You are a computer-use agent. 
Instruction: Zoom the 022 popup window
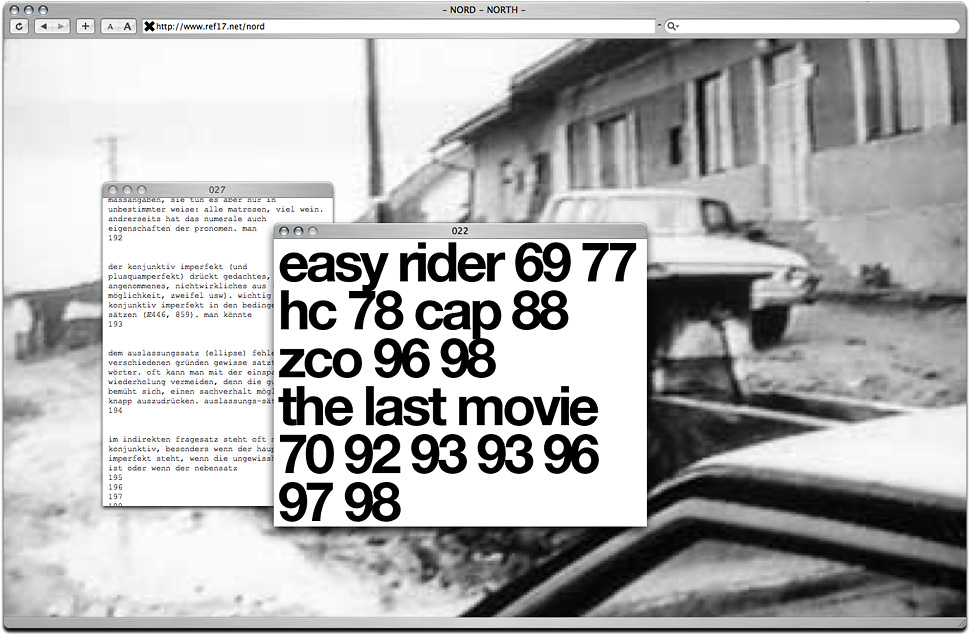(312, 231)
